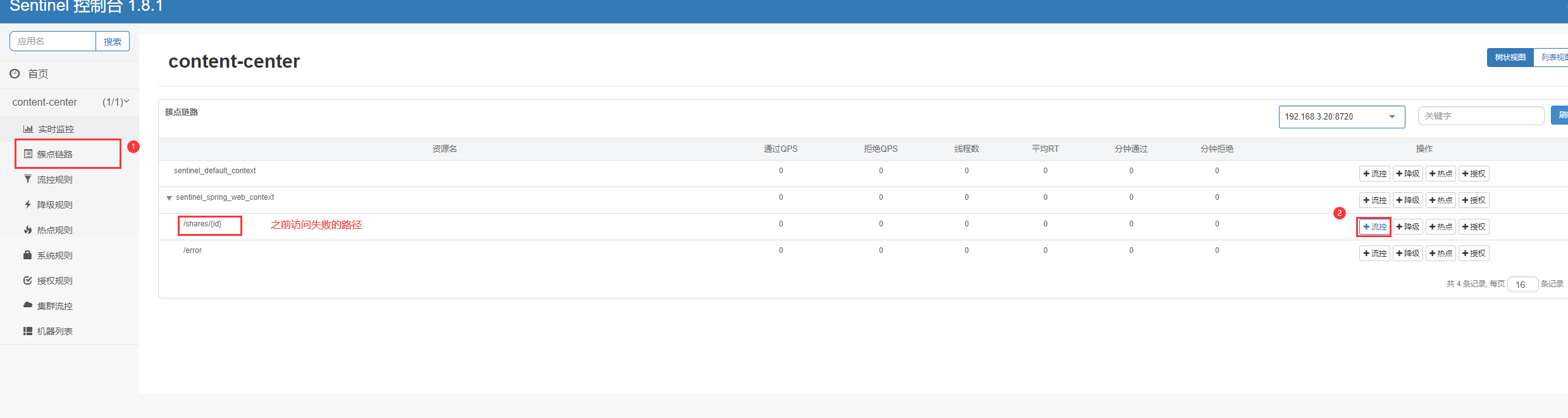Switch to 列表视图 list view

[x=1552, y=58]
